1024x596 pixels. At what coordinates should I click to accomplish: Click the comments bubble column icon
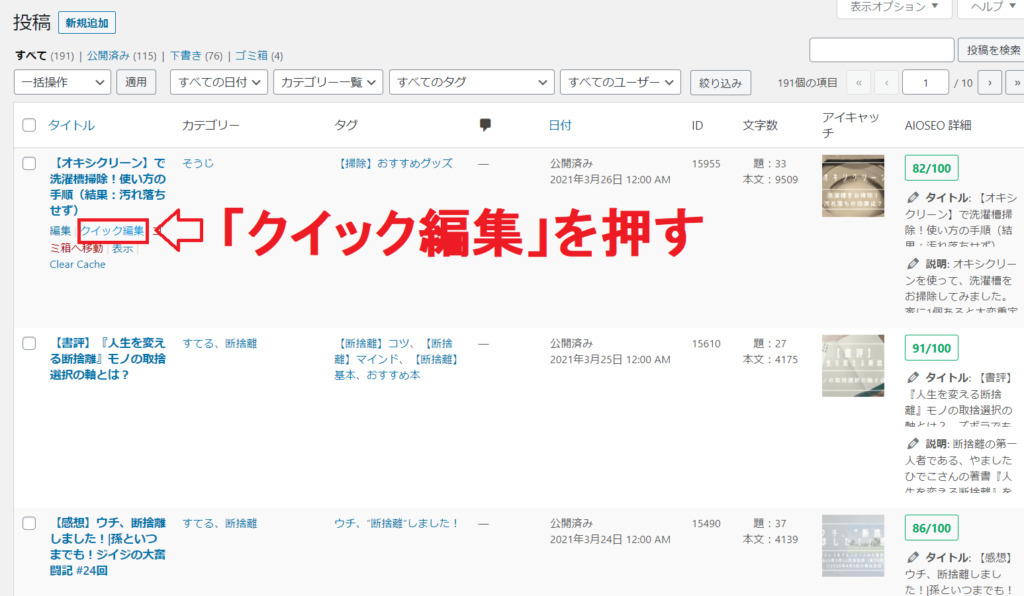coord(485,125)
